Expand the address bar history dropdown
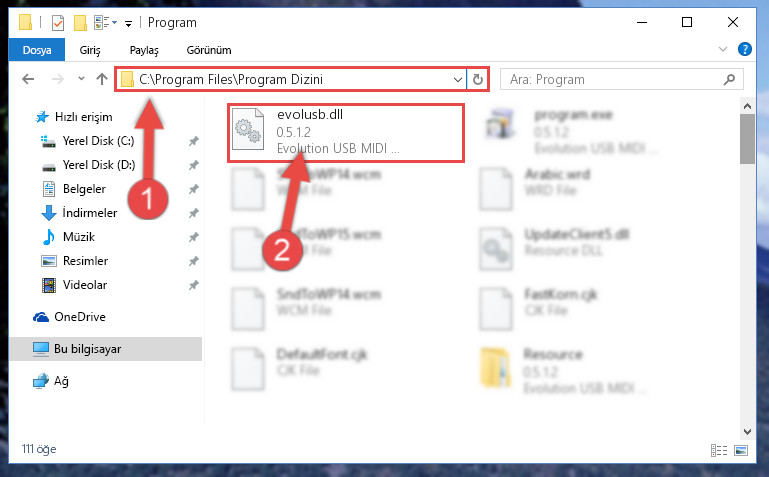This screenshot has height=477, width=769. coord(458,79)
